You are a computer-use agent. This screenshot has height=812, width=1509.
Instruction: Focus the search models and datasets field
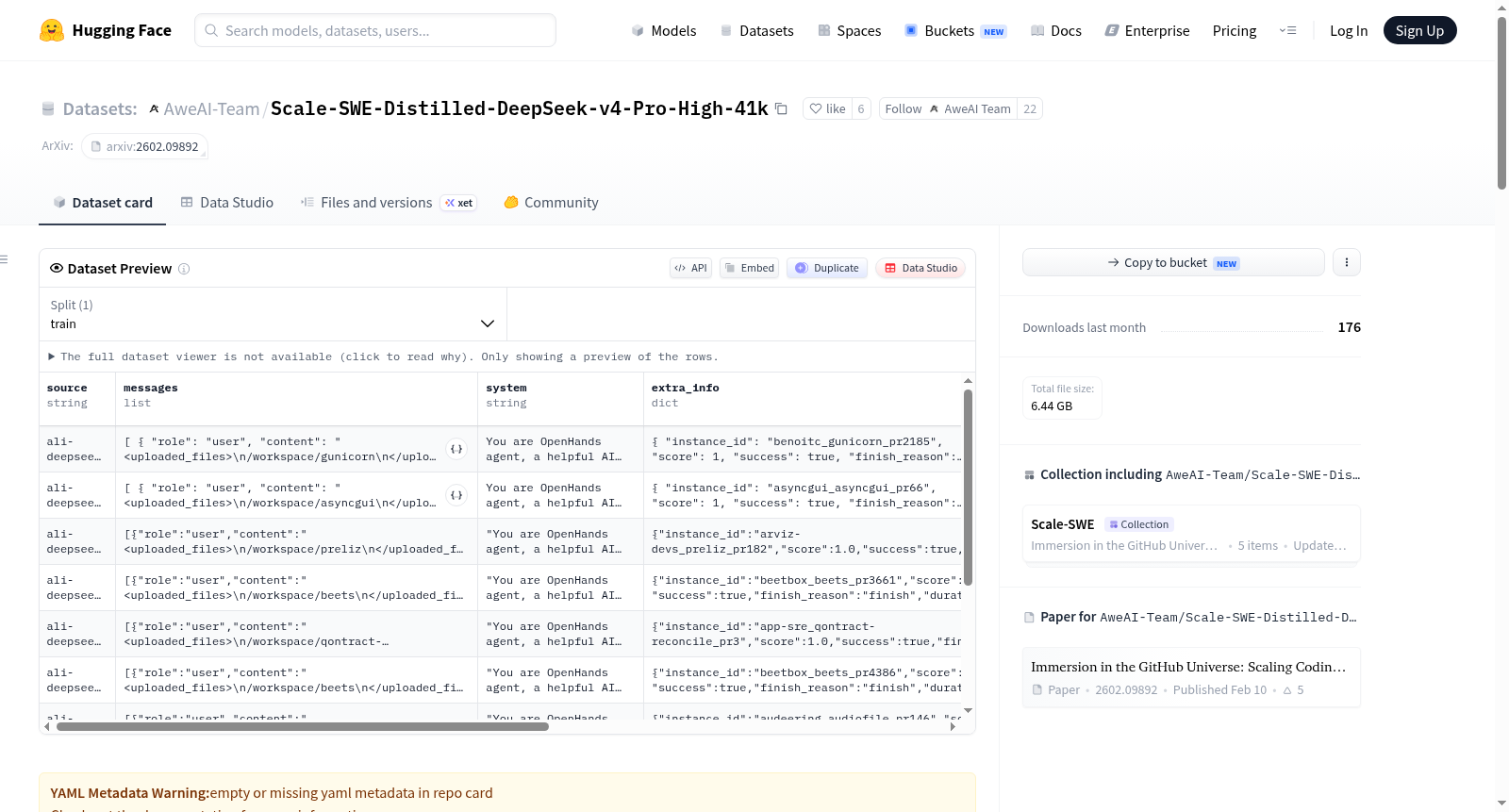pos(375,30)
